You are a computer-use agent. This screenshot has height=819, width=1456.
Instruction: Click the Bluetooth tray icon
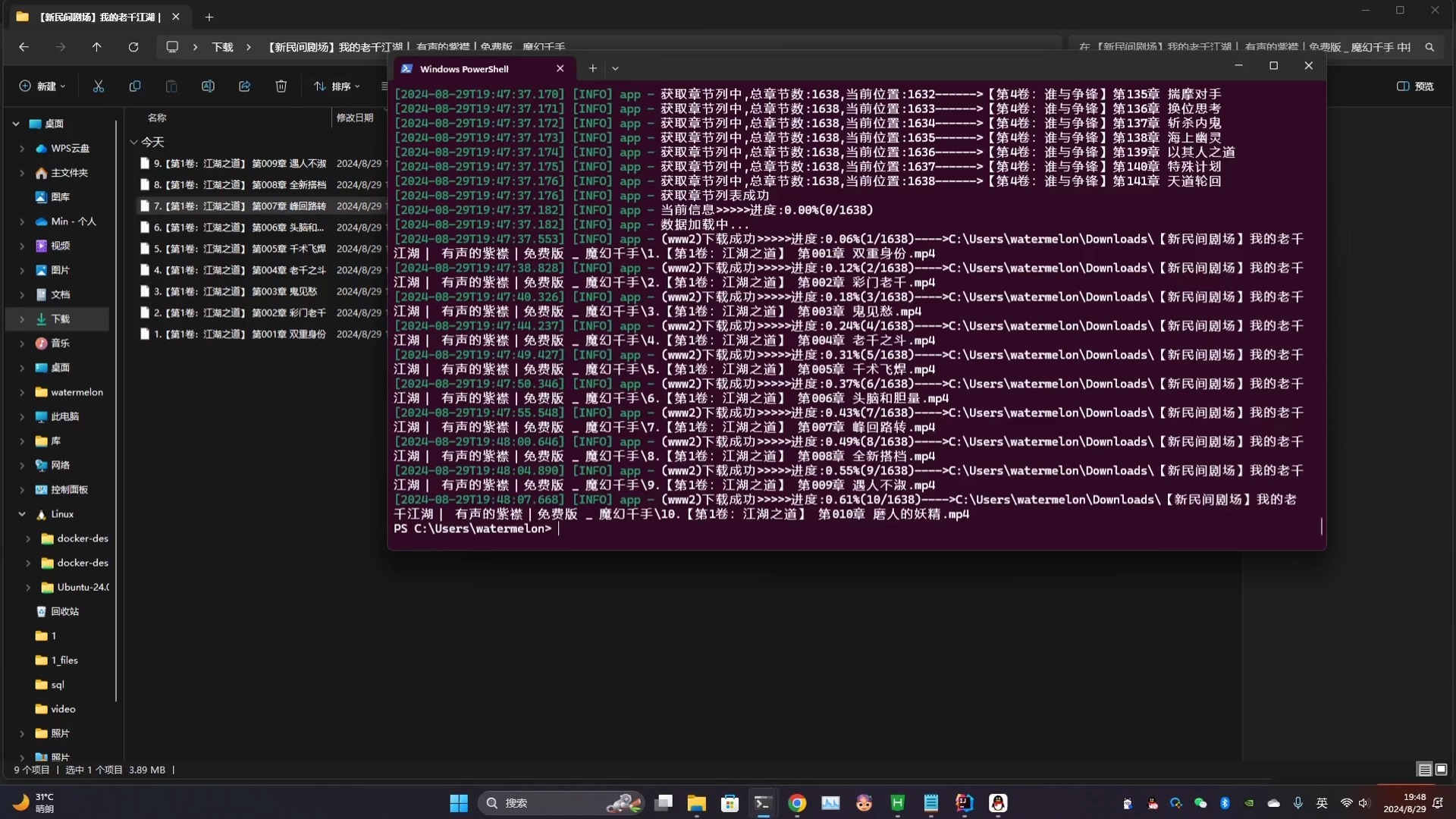tap(1225, 803)
